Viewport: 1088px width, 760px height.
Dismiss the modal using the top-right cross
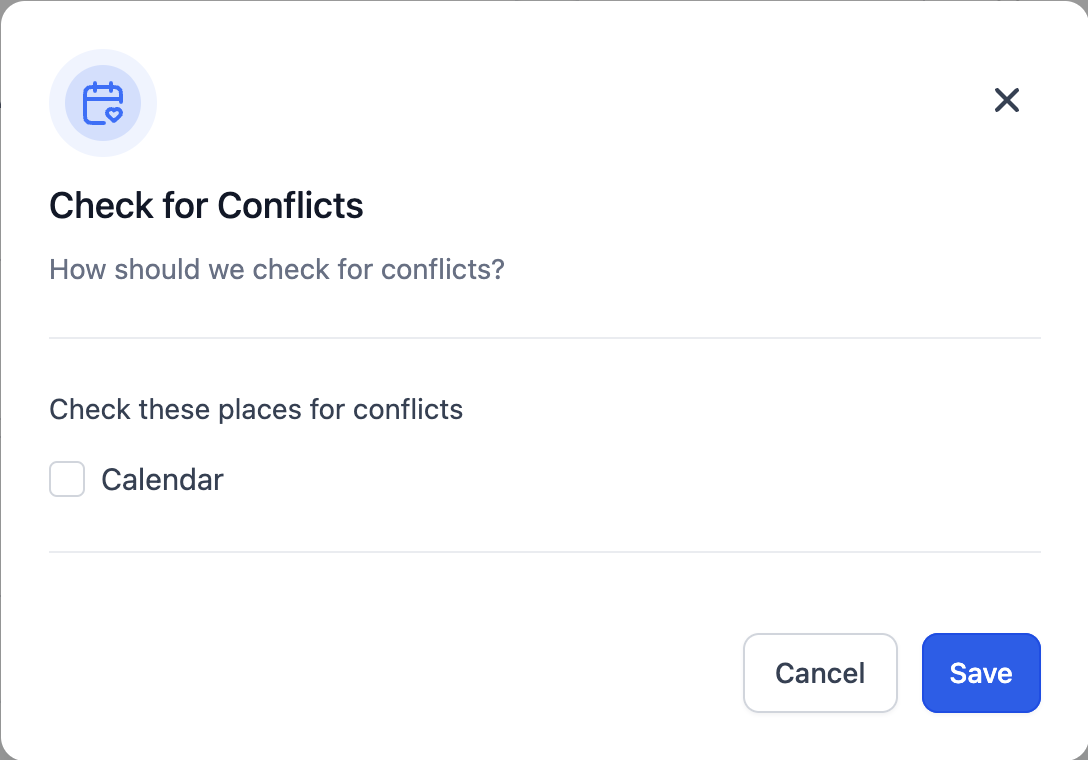pos(1006,100)
